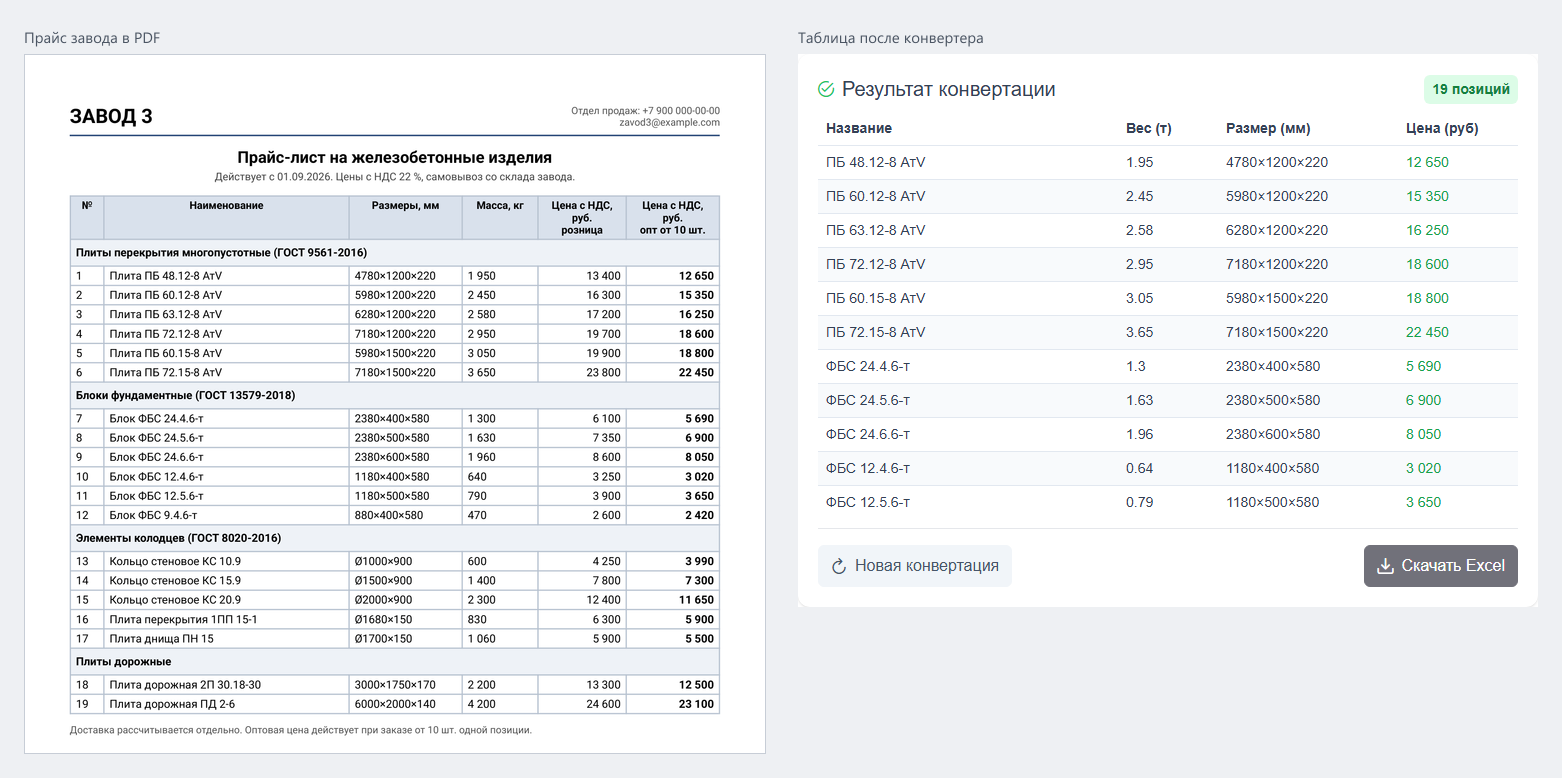Image resolution: width=1562 pixels, height=778 pixels.
Task: Click Блок ФБС 9.4.6-т in the PDF
Action: pyautogui.click(x=153, y=516)
